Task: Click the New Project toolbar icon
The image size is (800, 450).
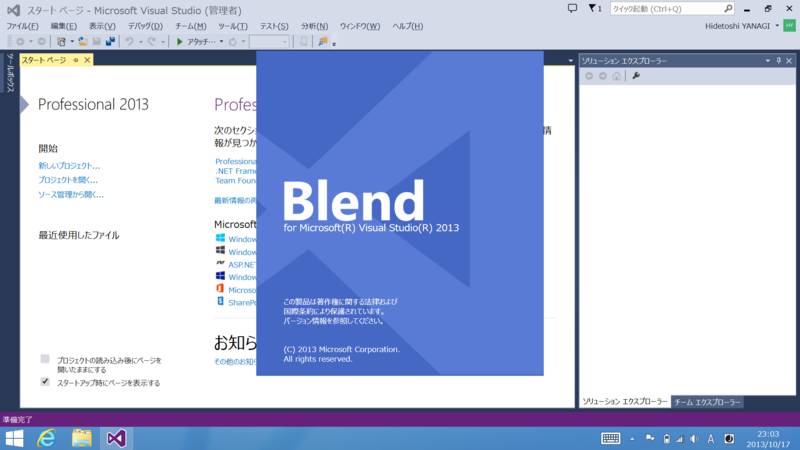Action: (x=61, y=42)
